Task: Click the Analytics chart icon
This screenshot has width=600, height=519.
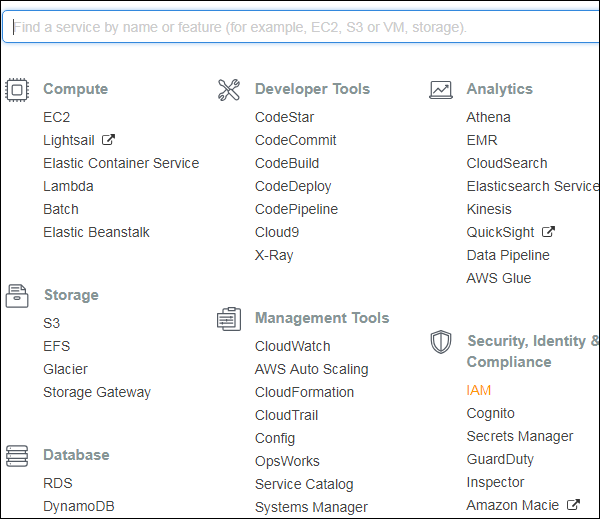Action: click(x=441, y=90)
